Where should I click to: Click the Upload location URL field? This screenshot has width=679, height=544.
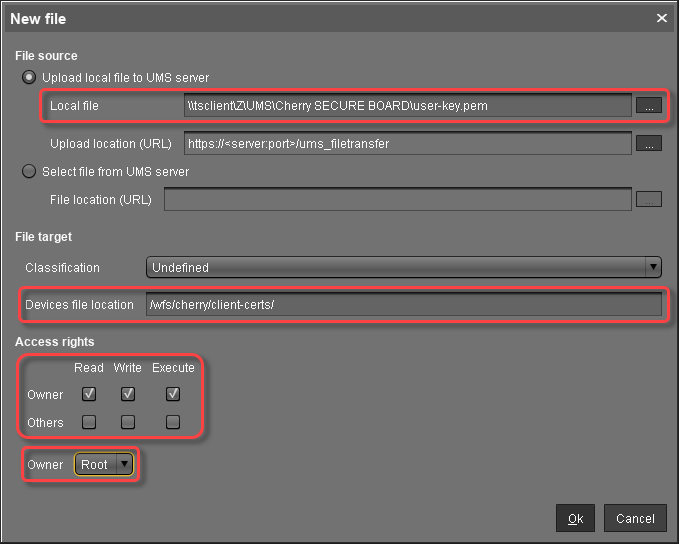click(407, 144)
